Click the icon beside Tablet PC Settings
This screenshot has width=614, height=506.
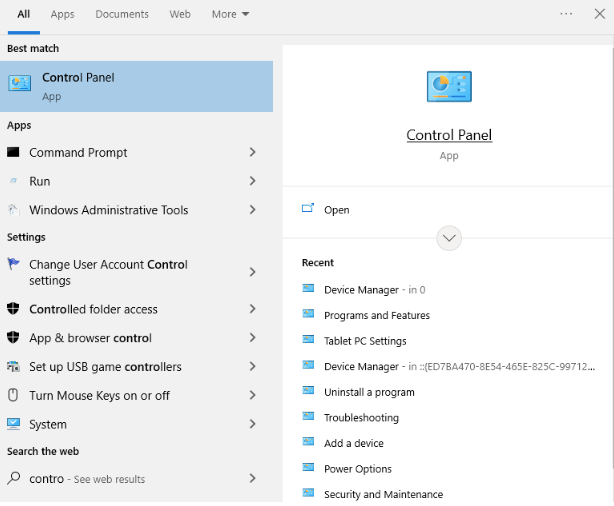[308, 340]
